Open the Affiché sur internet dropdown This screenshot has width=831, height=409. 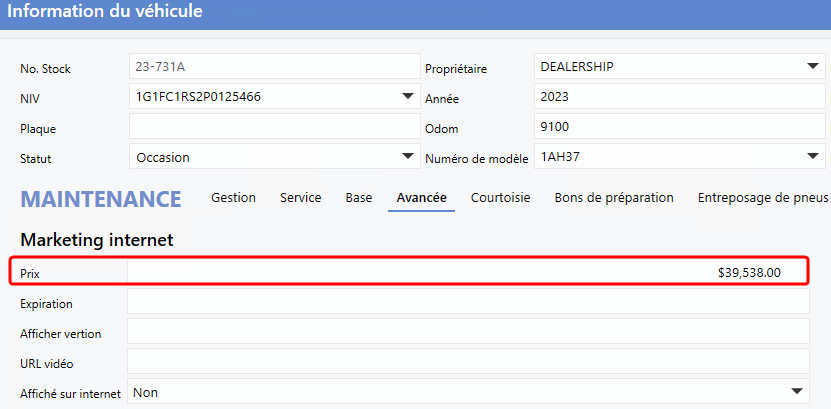coord(797,392)
